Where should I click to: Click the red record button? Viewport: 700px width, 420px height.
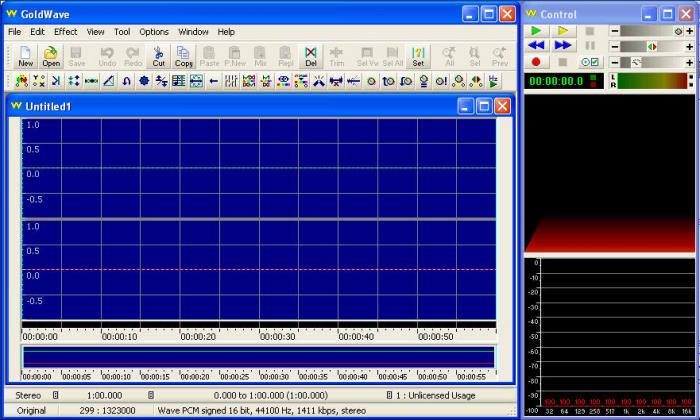pyautogui.click(x=536, y=62)
